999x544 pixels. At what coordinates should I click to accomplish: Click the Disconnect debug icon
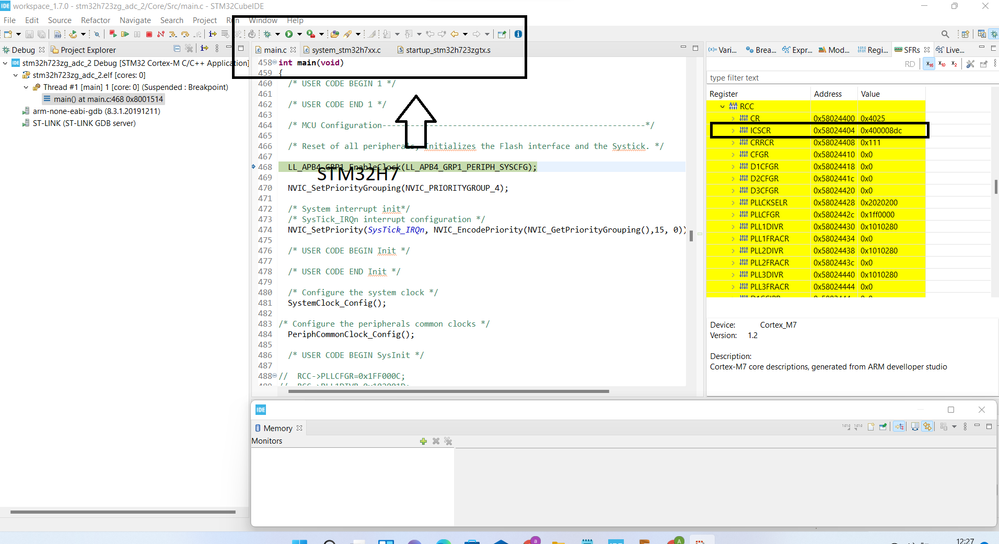(161, 34)
